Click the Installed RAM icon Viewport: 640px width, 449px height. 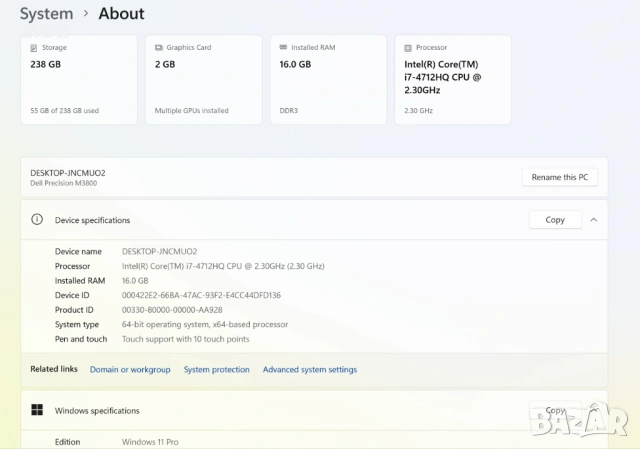tap(283, 47)
